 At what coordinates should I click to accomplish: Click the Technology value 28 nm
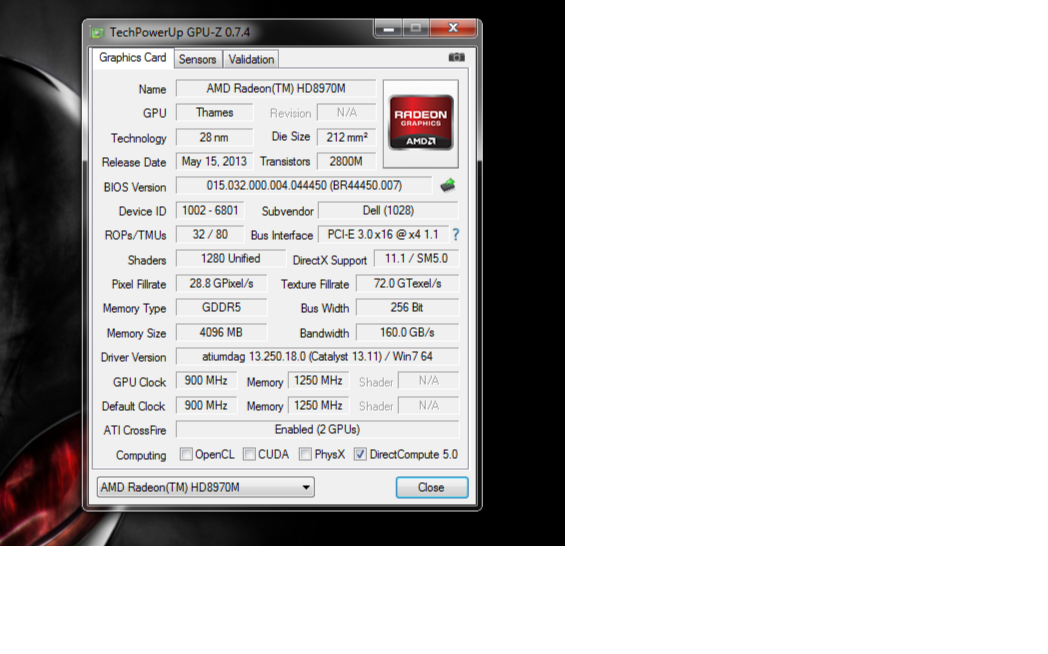[x=215, y=137]
